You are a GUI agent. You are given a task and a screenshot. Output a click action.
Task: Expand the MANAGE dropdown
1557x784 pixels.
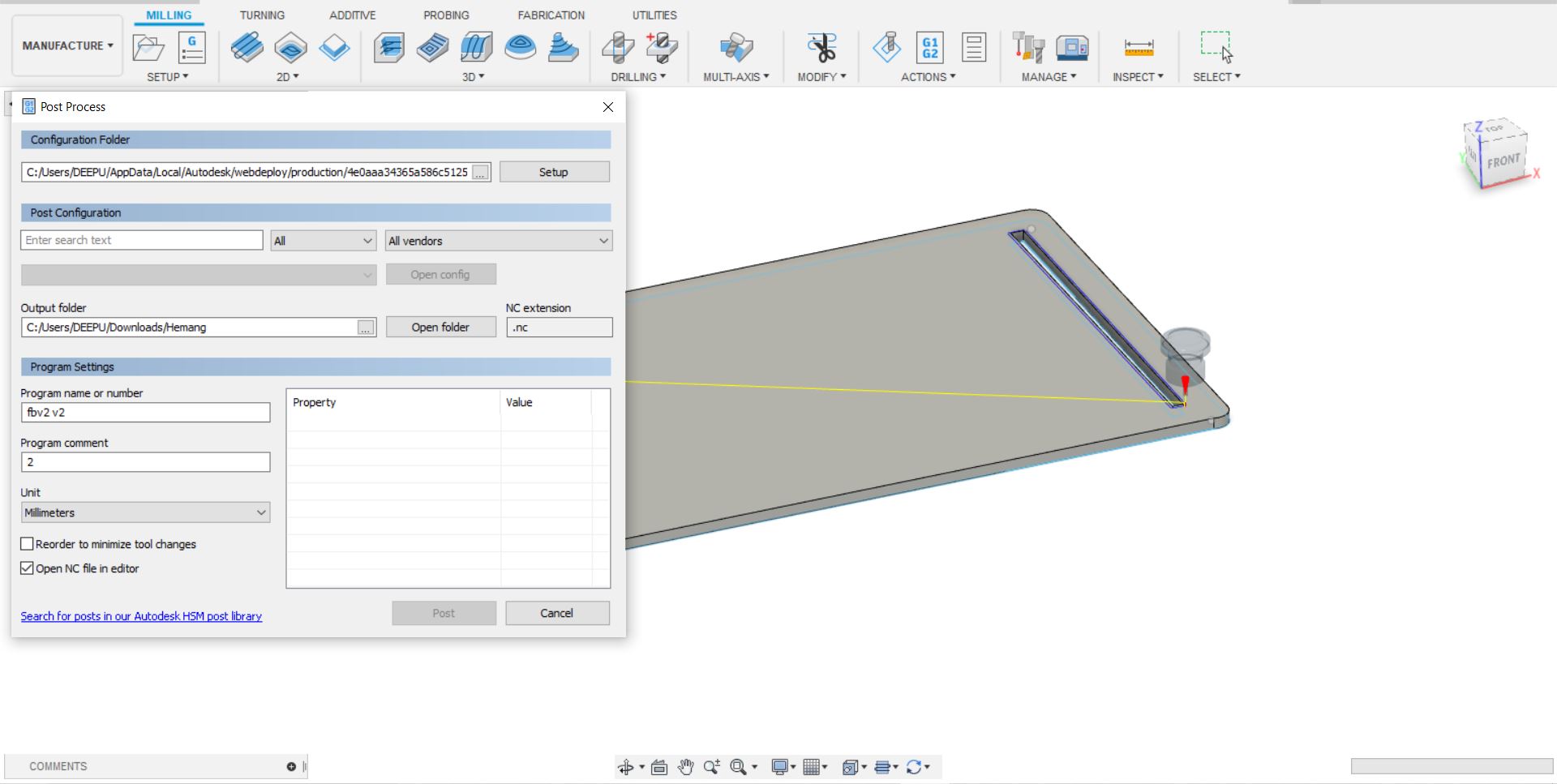tap(1049, 77)
